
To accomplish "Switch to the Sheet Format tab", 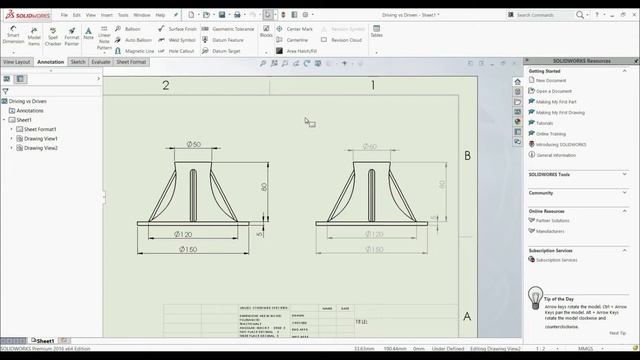I will 131,62.
